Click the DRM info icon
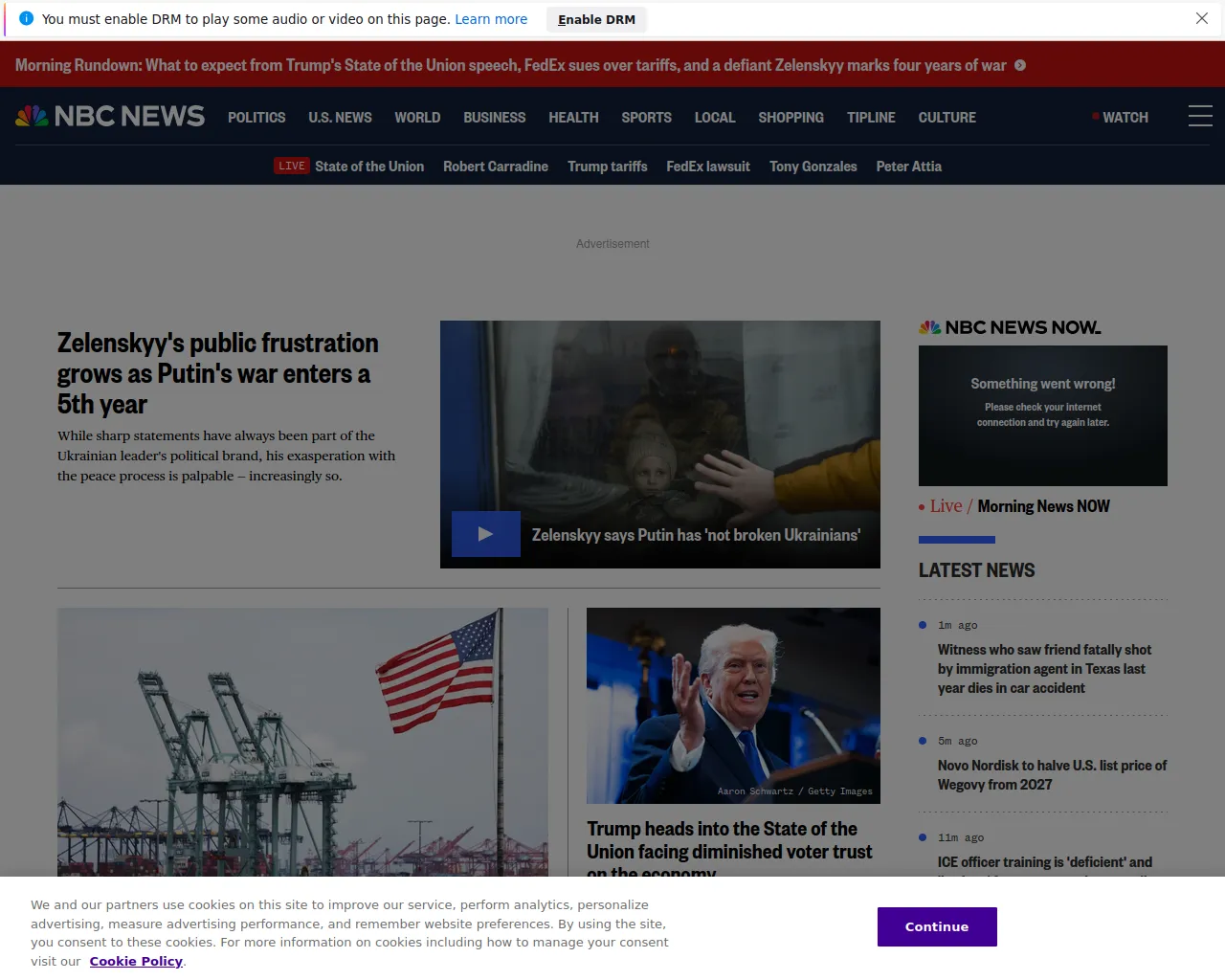Image resolution: width=1225 pixels, height=980 pixels. pos(26,18)
